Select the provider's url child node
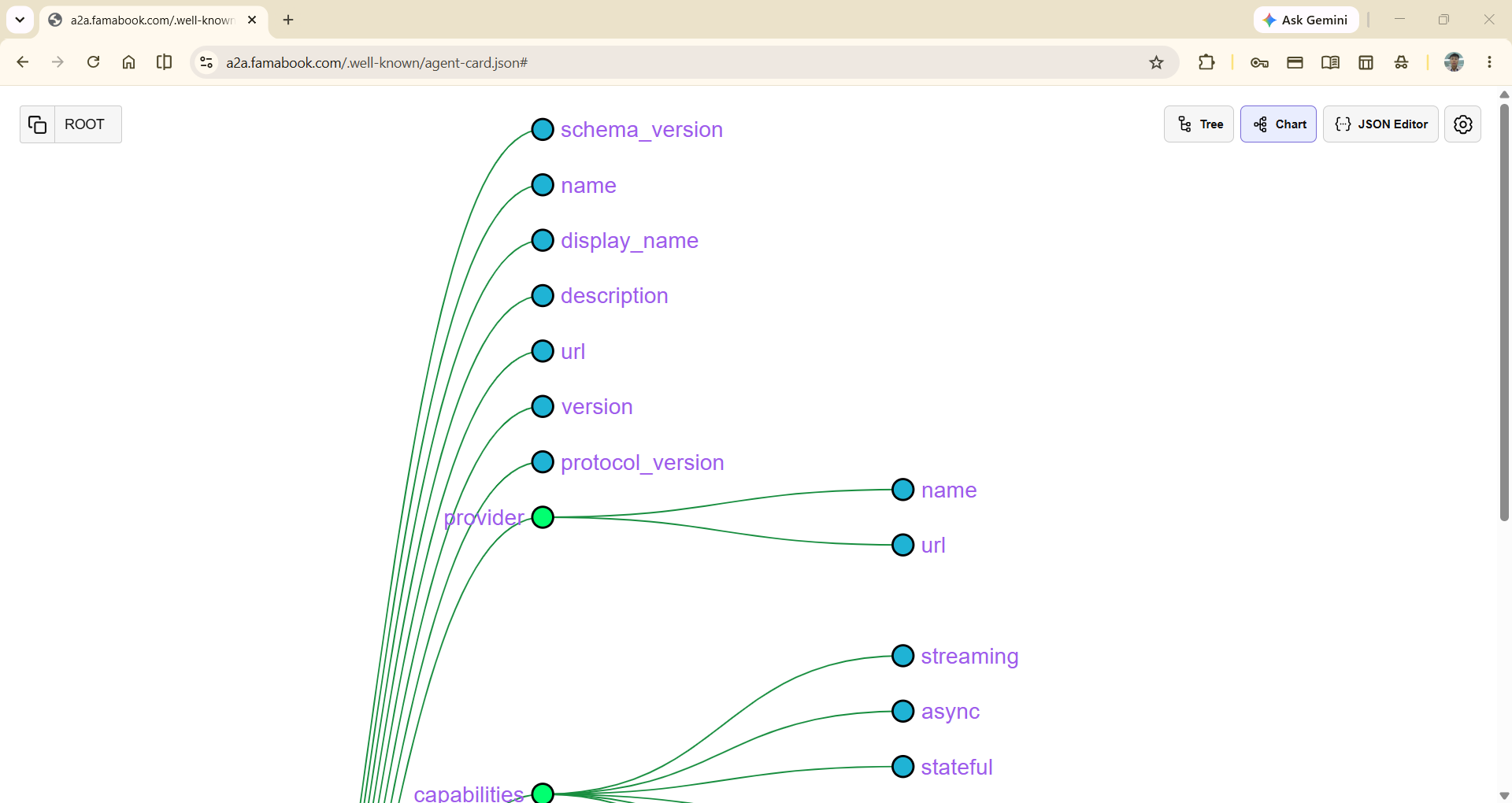This screenshot has height=803, width=1512. (902, 545)
